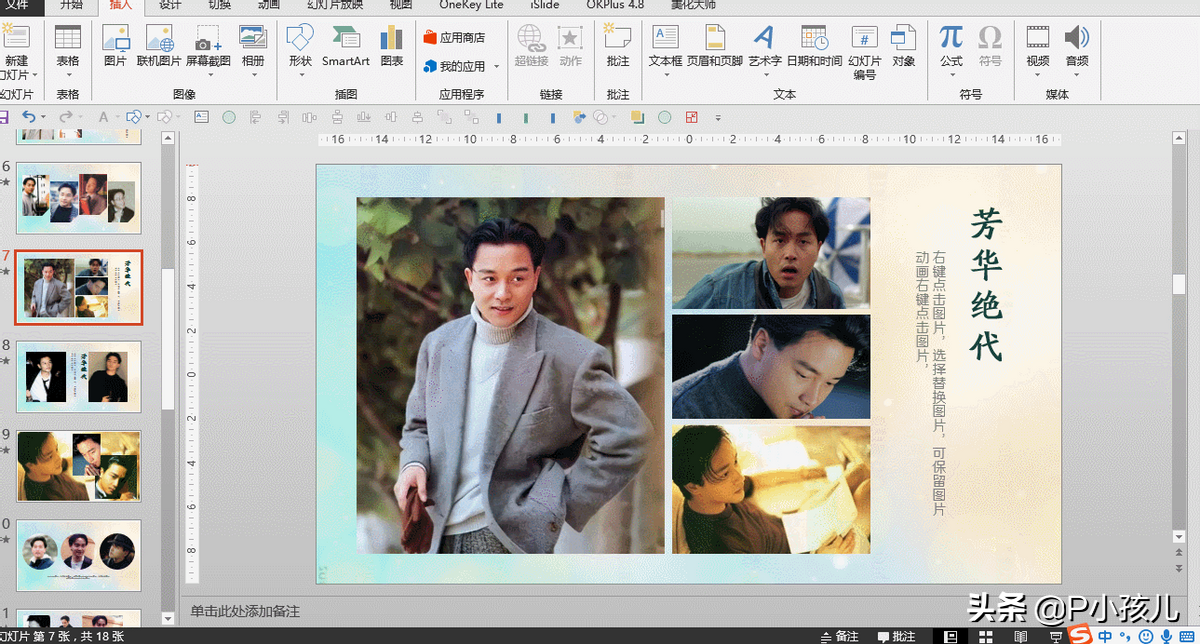Toggle the 批注 comments pane in status bar

[x=896, y=636]
